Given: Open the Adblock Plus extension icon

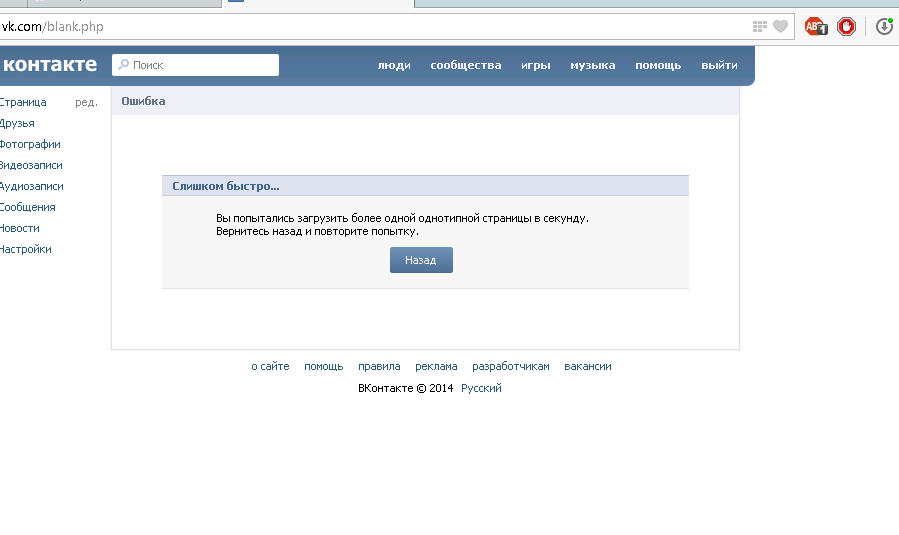Looking at the screenshot, I should [x=816, y=26].
